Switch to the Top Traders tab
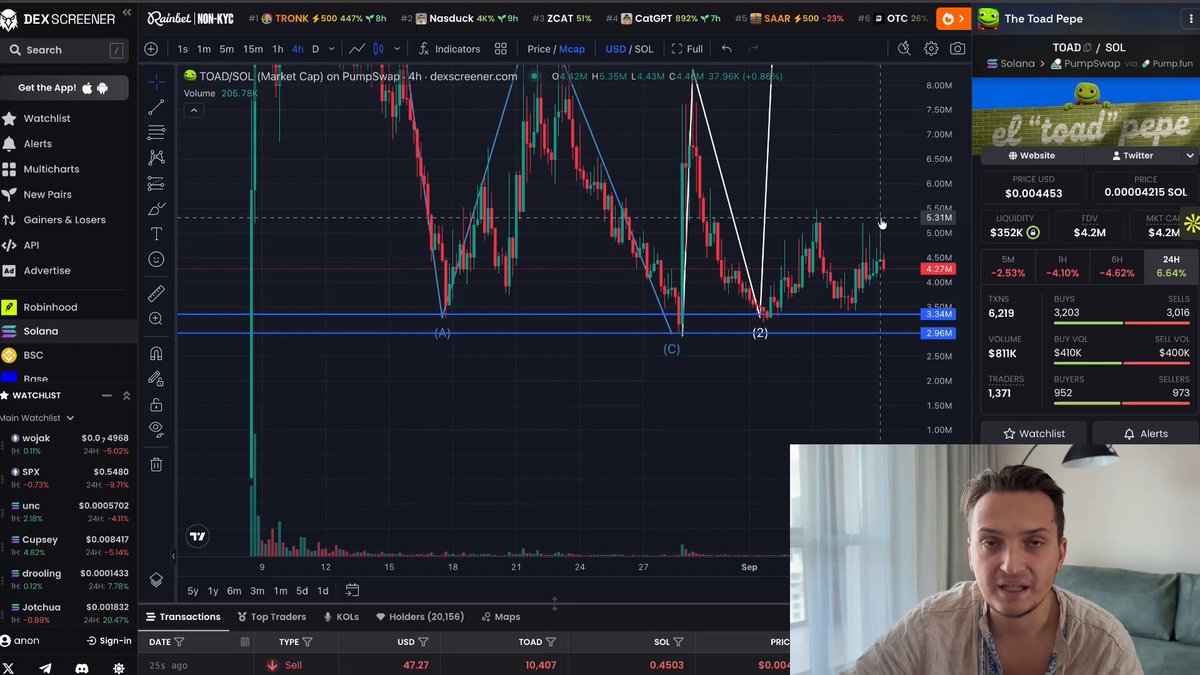This screenshot has height=675, width=1200. (272, 617)
